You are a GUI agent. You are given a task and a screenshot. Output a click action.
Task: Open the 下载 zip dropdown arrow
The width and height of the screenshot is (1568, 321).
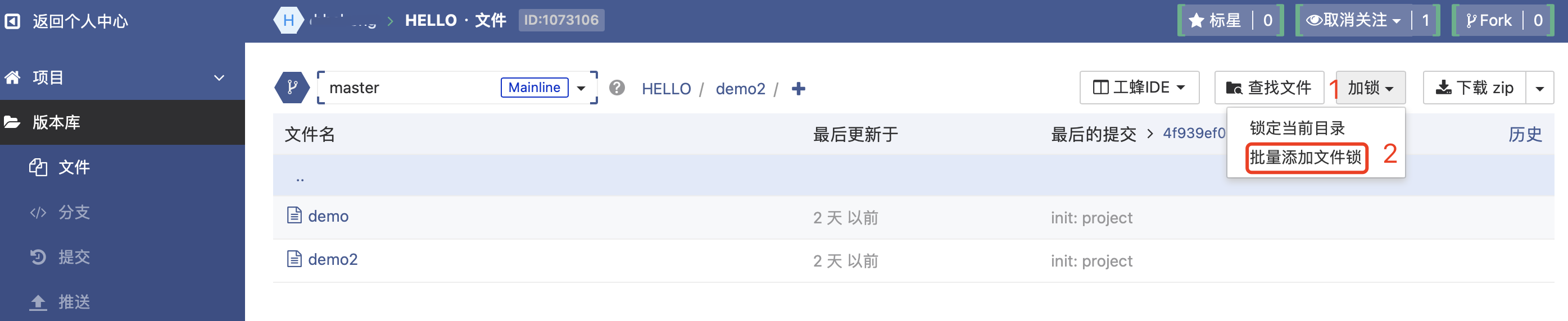point(1539,88)
